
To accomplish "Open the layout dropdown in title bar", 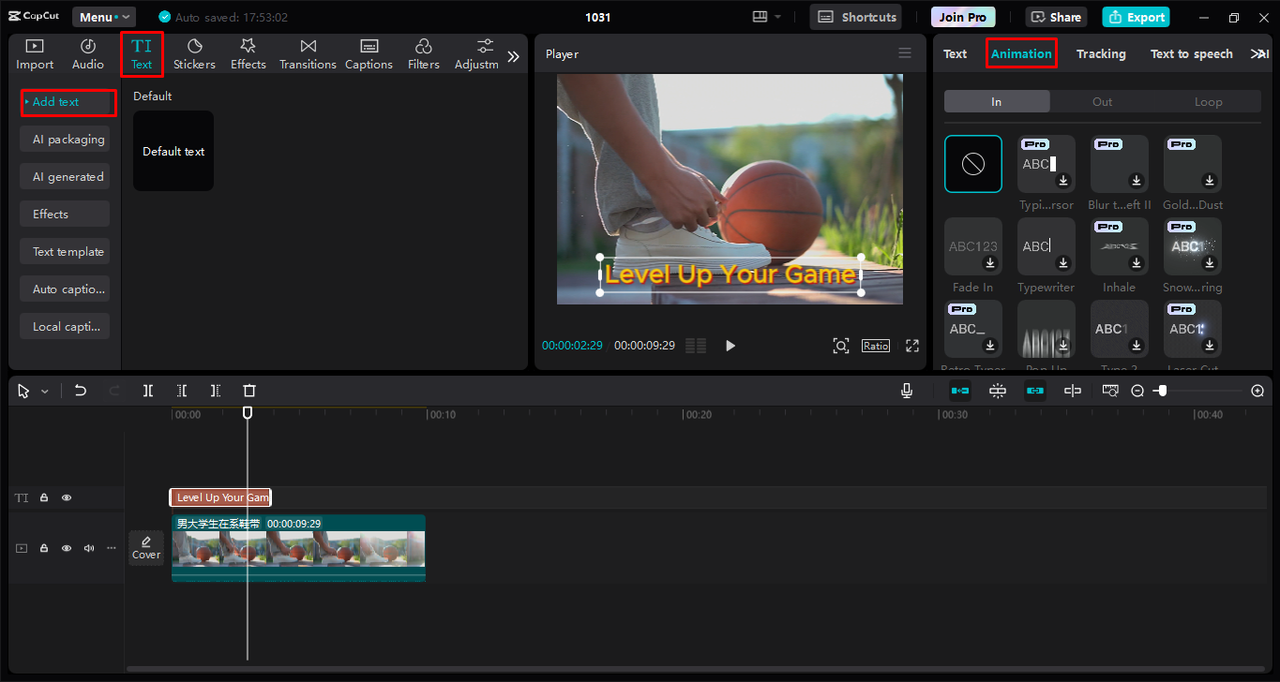I will tap(767, 17).
